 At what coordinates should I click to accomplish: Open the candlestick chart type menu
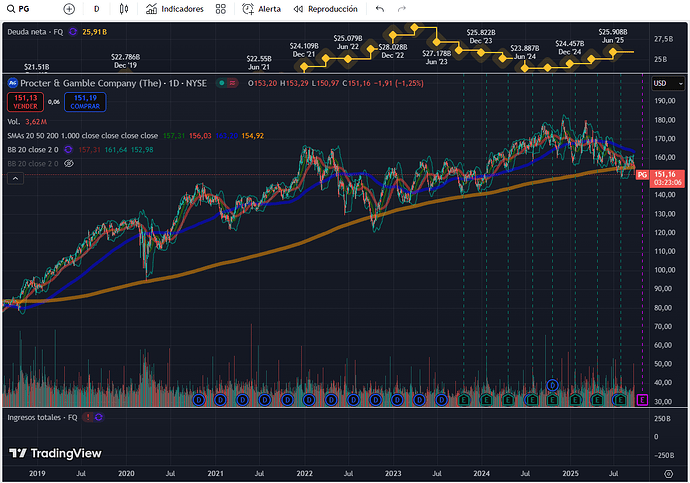click(124, 9)
